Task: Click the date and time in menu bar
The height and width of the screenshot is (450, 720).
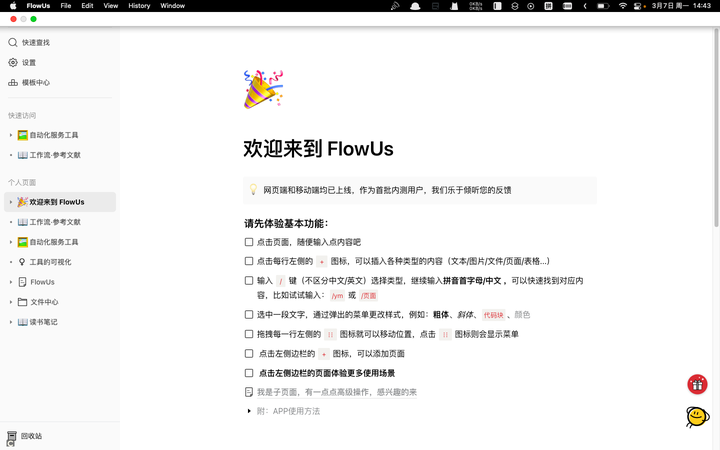Action: (681, 6)
